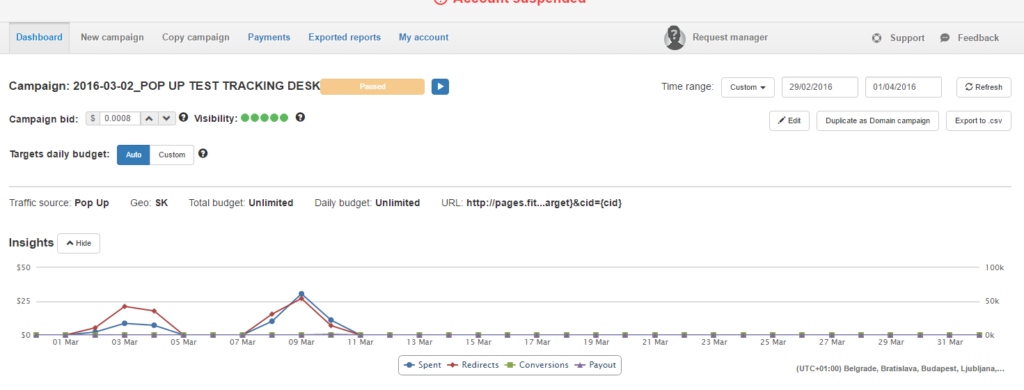Click the green visibility dots indicator
The height and width of the screenshot is (390, 1024).
(264, 118)
